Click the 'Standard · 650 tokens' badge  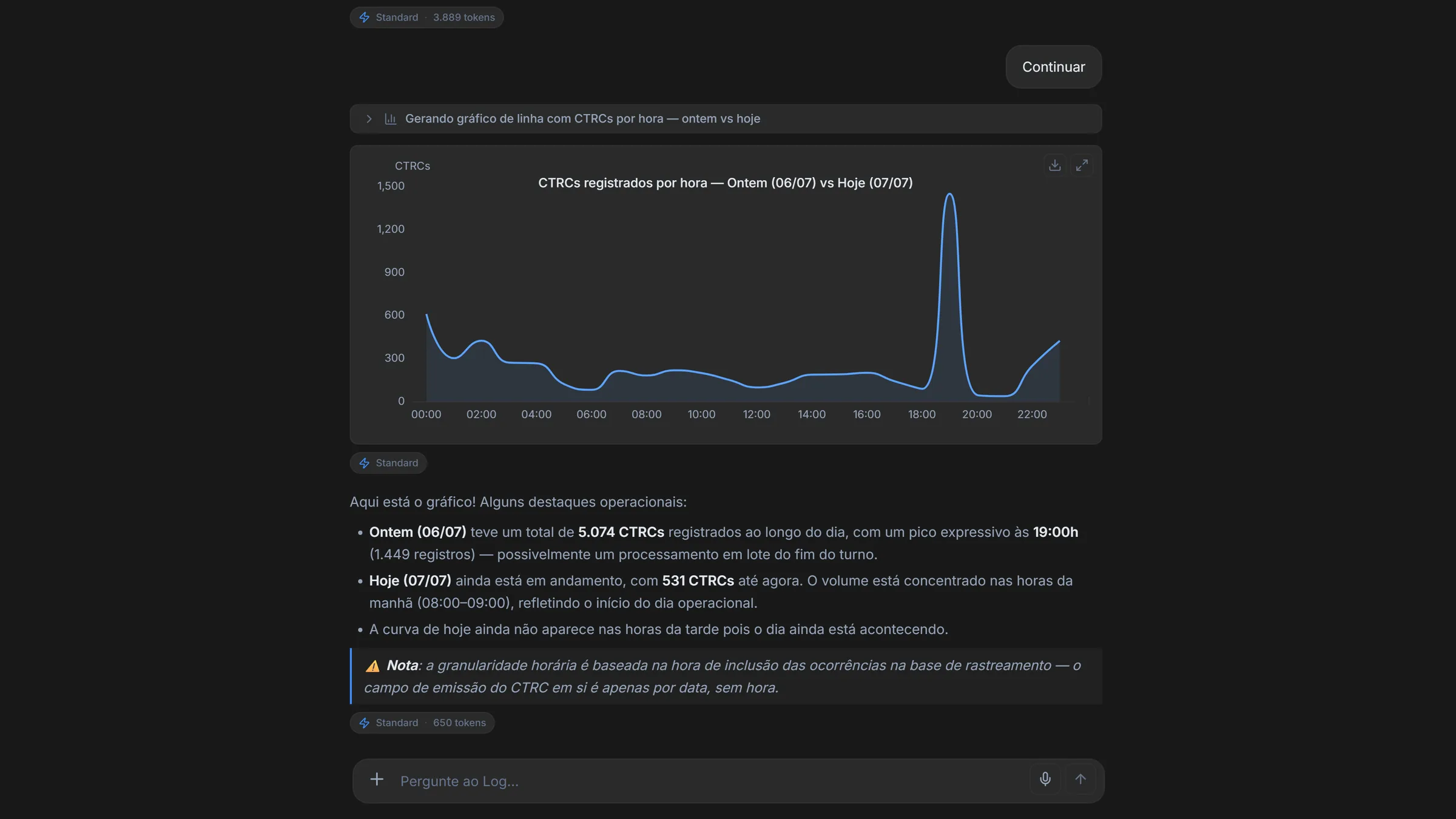pos(422,723)
